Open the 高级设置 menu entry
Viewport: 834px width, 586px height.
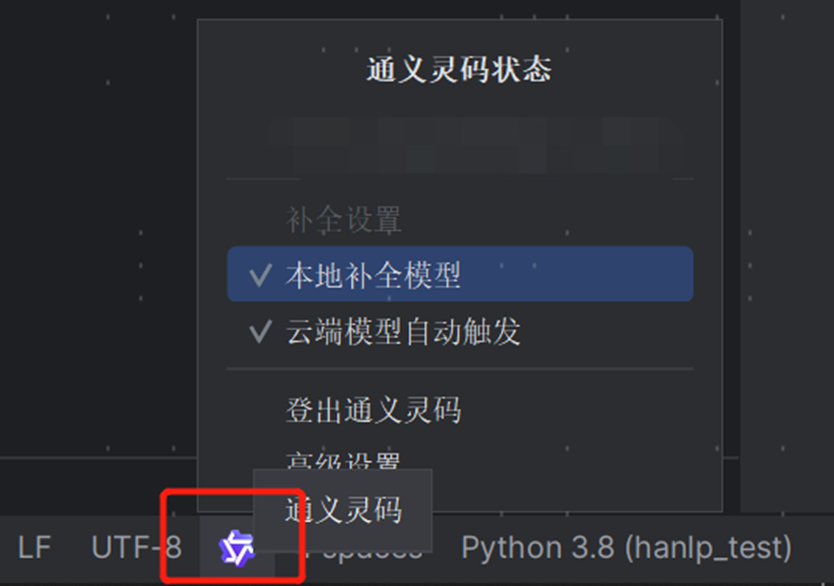[x=343, y=461]
